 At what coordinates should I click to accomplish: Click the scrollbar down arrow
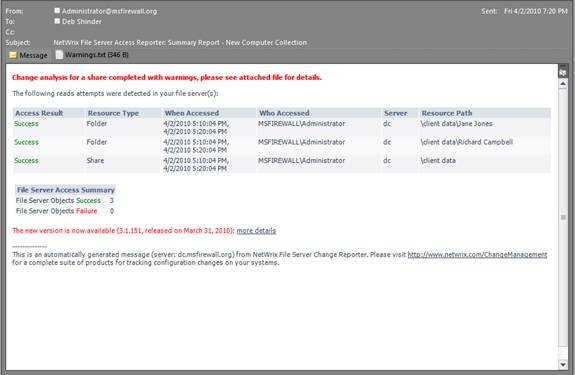pos(563,364)
